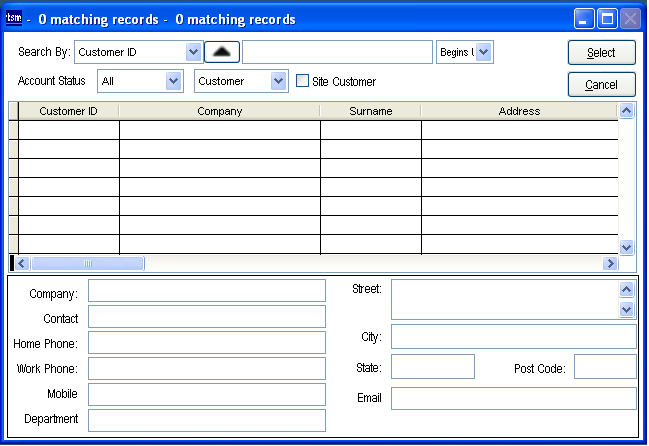
Task: Click the Surname column header
Action: (x=370, y=111)
